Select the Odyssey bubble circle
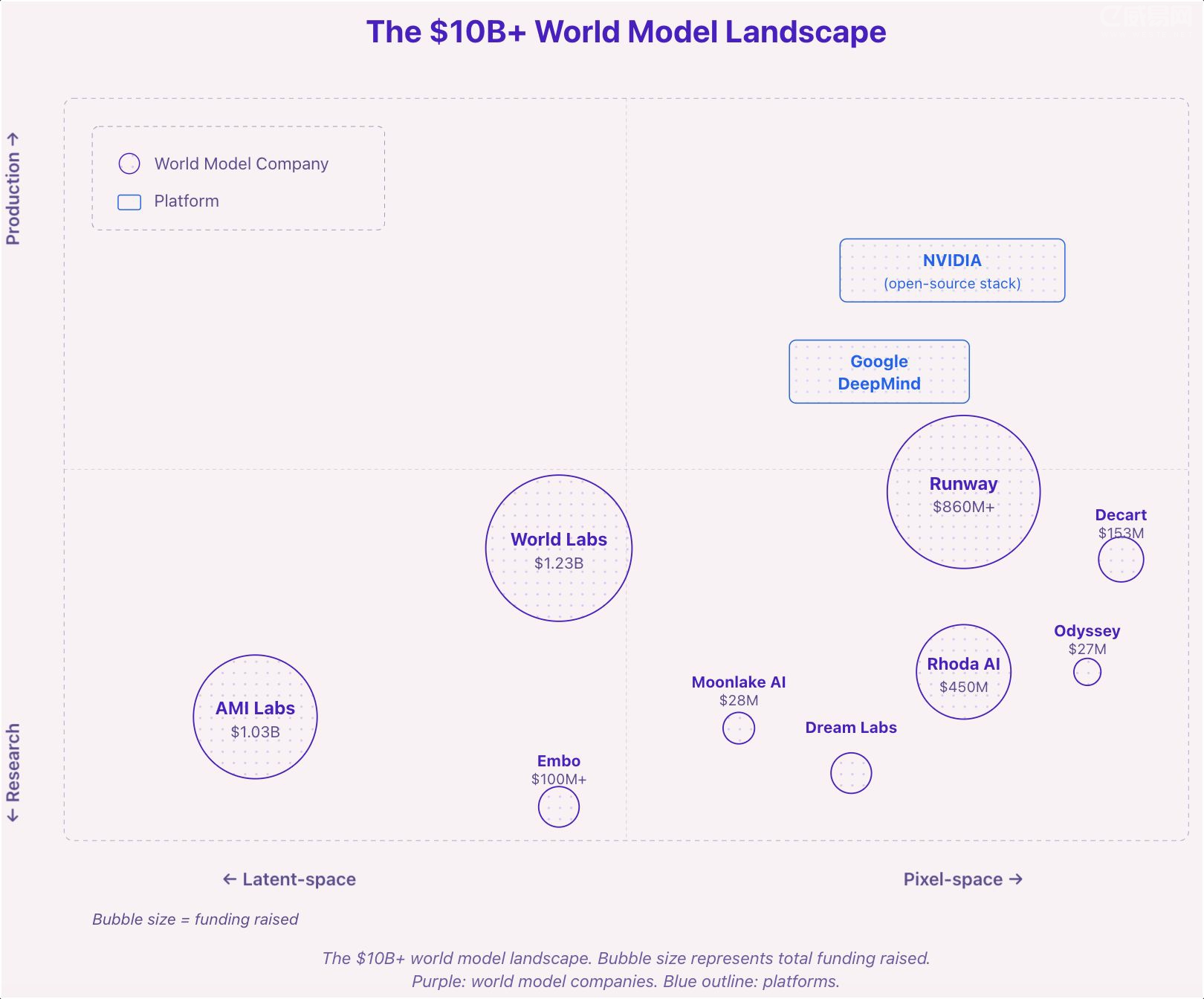 pos(1087,672)
